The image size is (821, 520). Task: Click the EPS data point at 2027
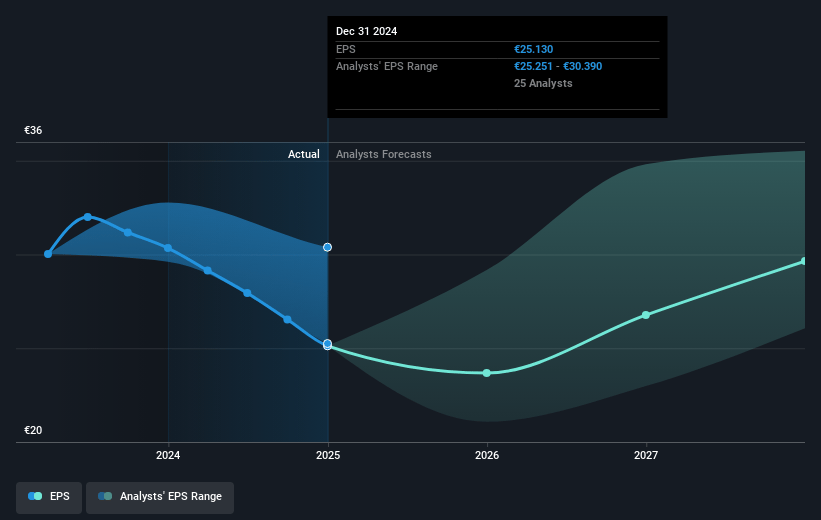[646, 315]
